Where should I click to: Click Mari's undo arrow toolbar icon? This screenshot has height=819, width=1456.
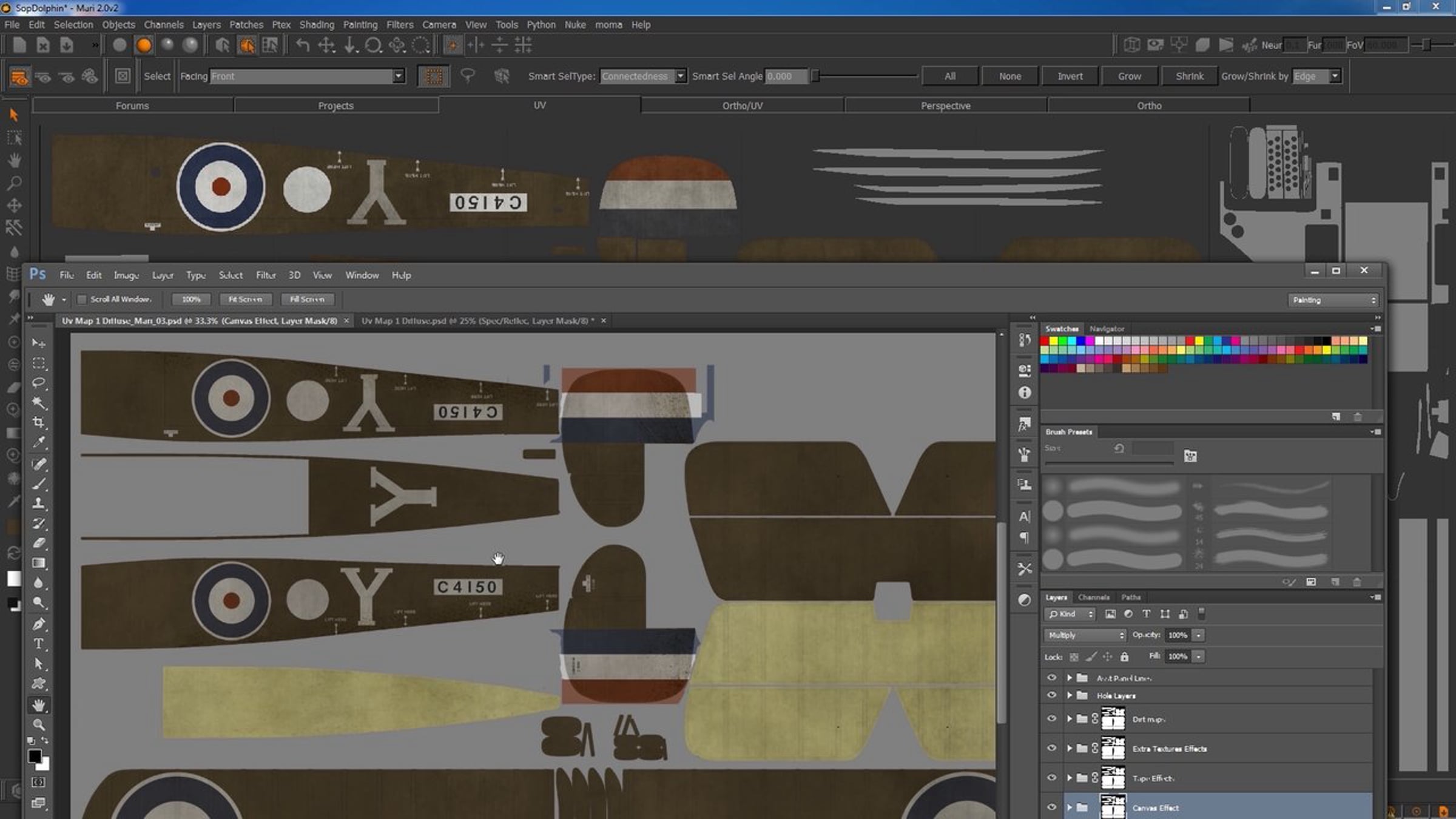[303, 45]
